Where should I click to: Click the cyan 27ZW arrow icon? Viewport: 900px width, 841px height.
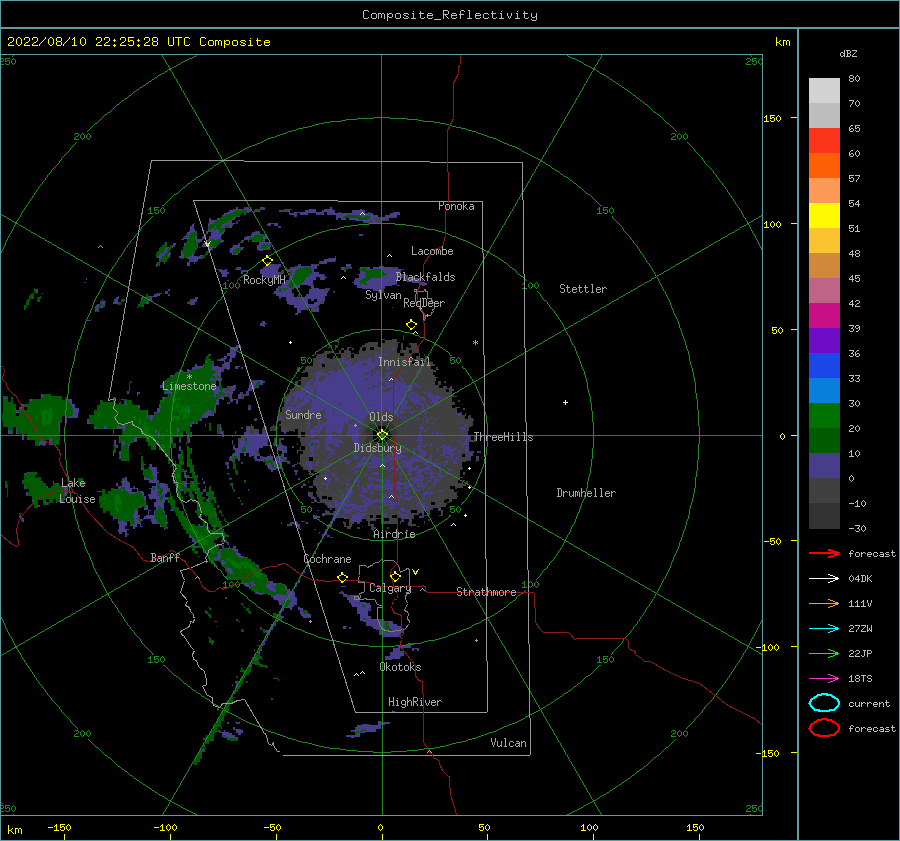pos(824,629)
